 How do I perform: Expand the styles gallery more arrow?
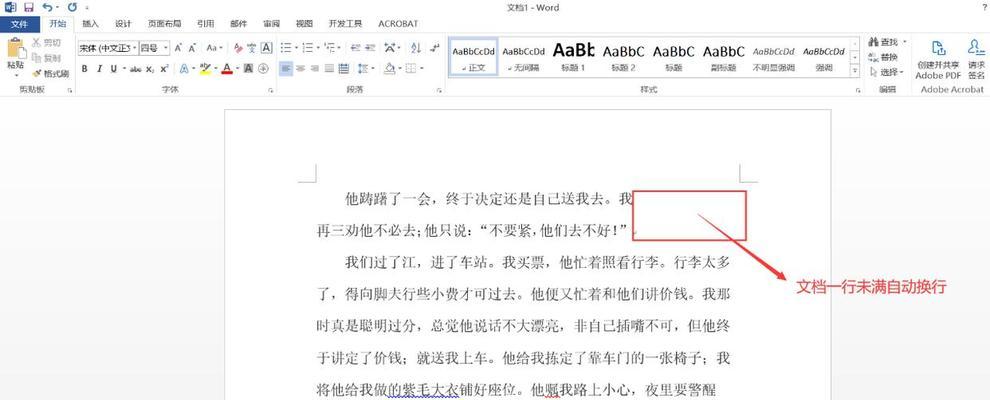pos(855,72)
